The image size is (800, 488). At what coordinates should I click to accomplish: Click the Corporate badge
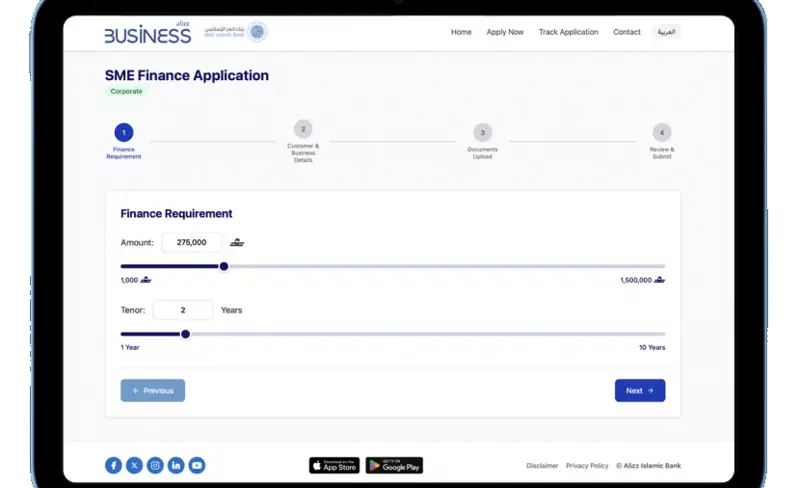[x=126, y=91]
